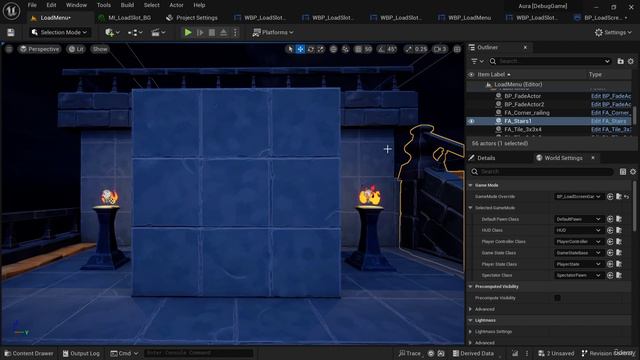
Task: Switch to the WBP_LoadMenu tab
Action: point(465,18)
